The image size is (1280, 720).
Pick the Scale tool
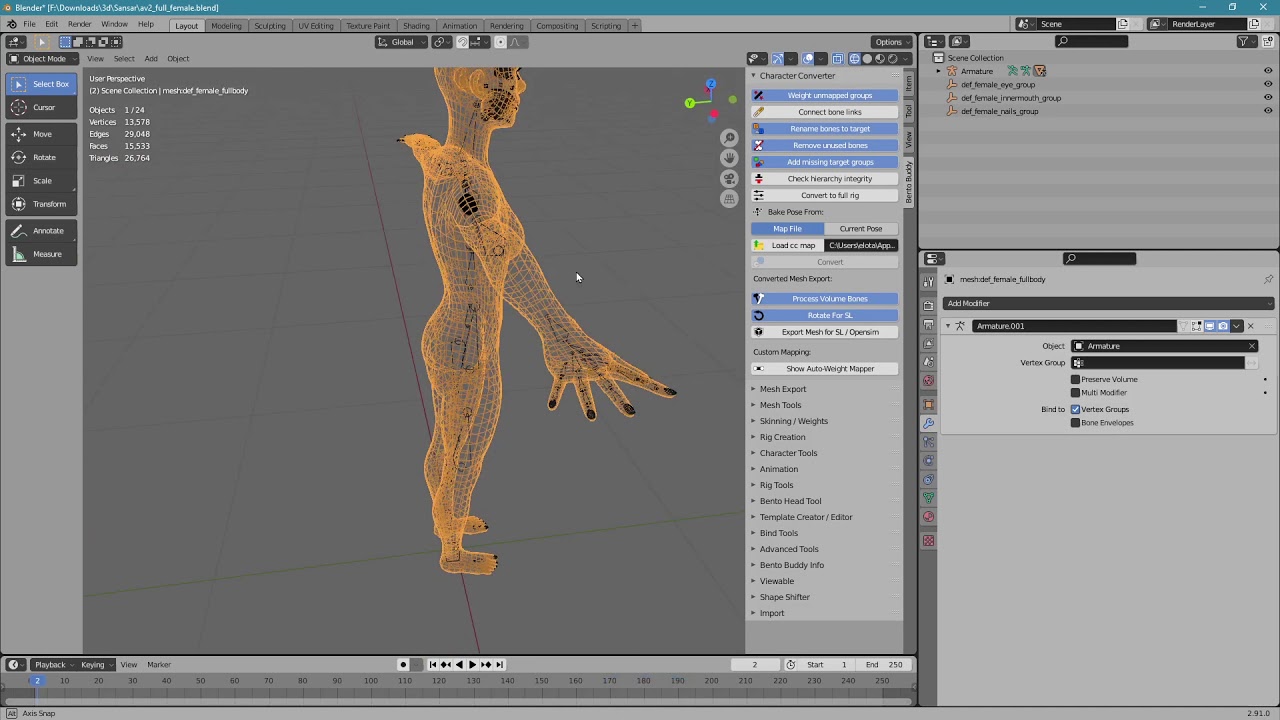(42, 181)
